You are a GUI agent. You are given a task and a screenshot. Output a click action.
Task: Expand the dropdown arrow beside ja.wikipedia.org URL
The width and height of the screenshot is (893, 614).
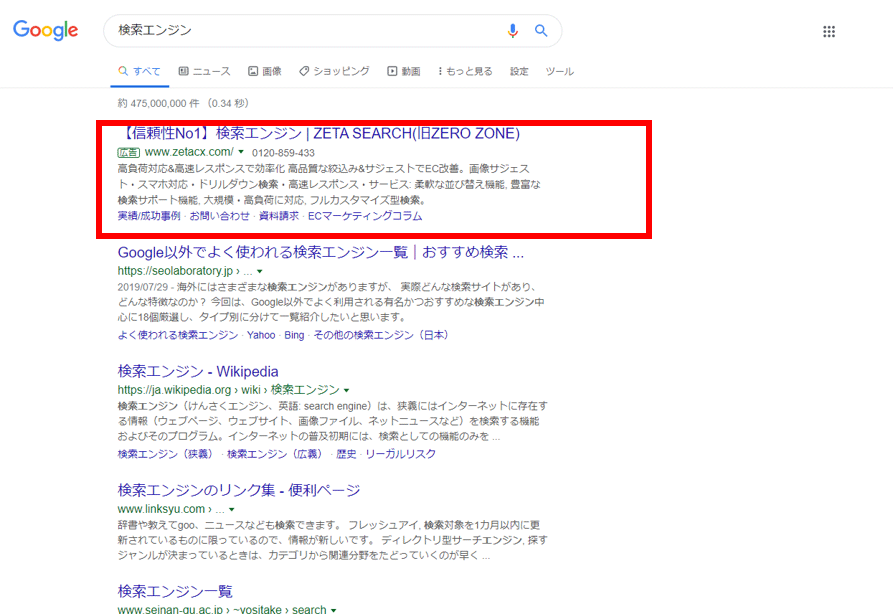[346, 390]
